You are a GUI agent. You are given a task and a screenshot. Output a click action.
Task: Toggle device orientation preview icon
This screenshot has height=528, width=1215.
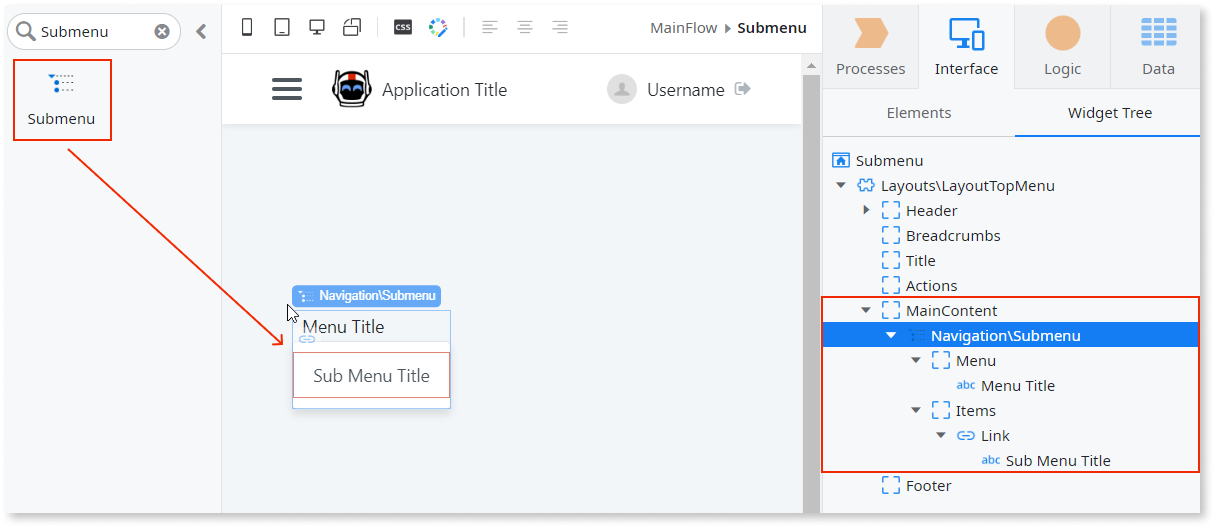pos(352,28)
